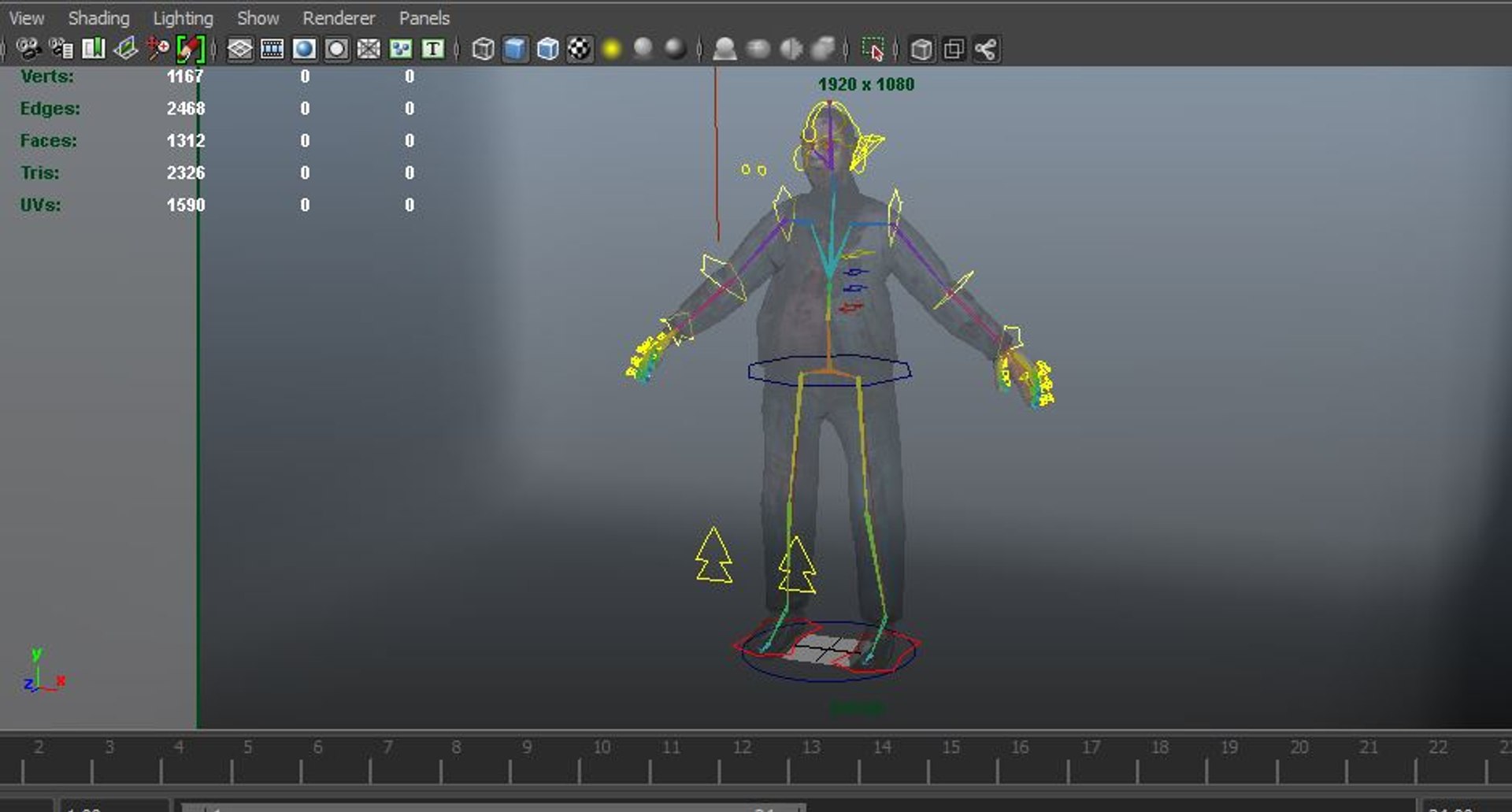Switch to Wireframe shading icon
This screenshot has width=1512, height=812.
pos(483,49)
